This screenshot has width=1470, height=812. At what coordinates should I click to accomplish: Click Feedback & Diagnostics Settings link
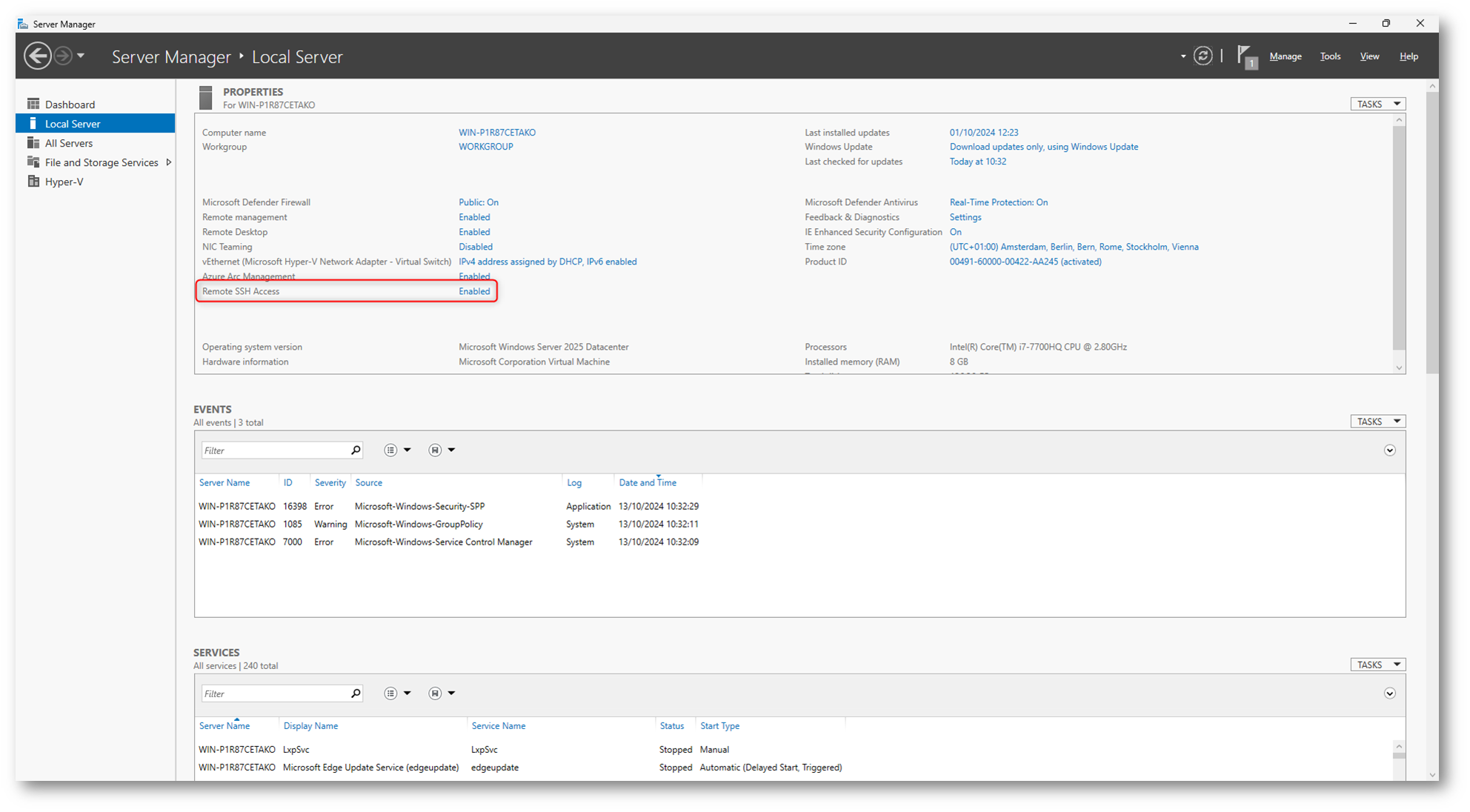coord(965,217)
